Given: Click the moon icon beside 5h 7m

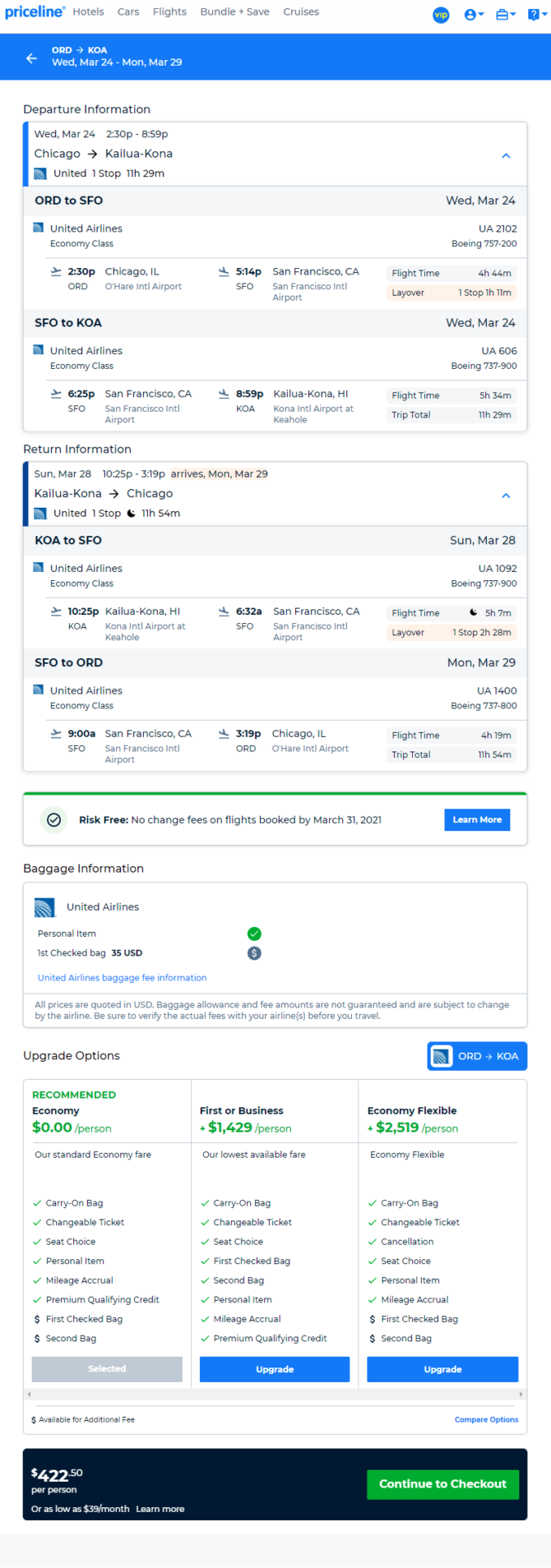Looking at the screenshot, I should click(x=474, y=612).
